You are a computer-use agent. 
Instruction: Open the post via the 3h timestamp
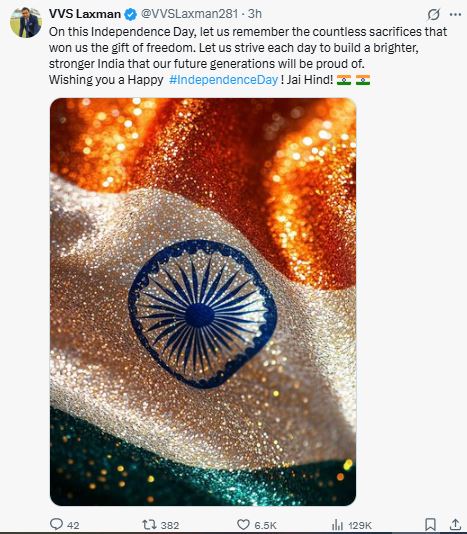[x=255, y=14]
